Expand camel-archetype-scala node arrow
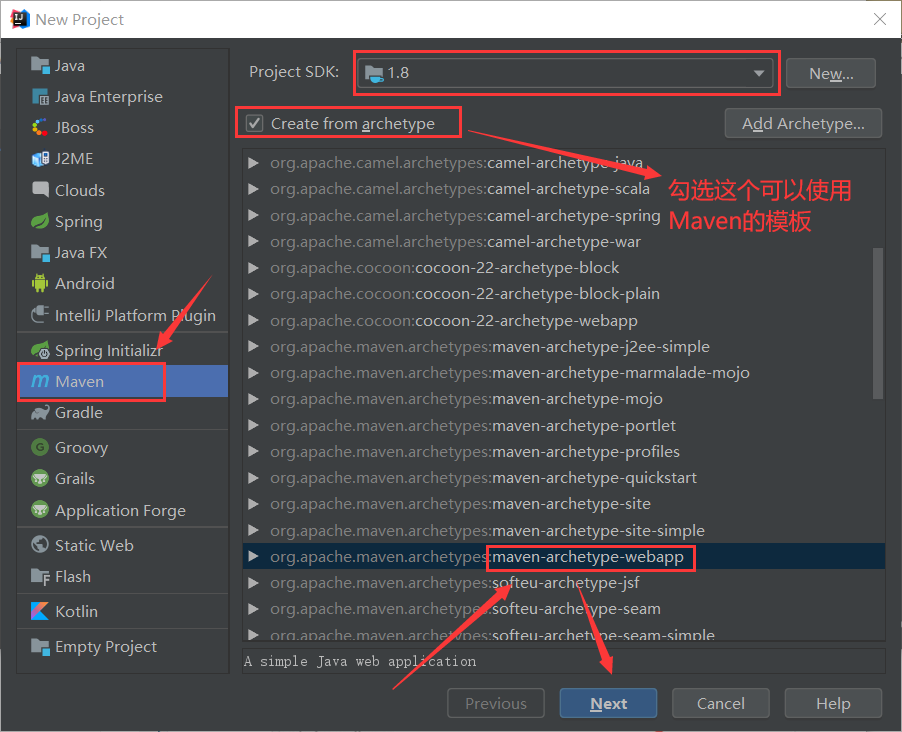The height and width of the screenshot is (732, 902). [x=253, y=189]
